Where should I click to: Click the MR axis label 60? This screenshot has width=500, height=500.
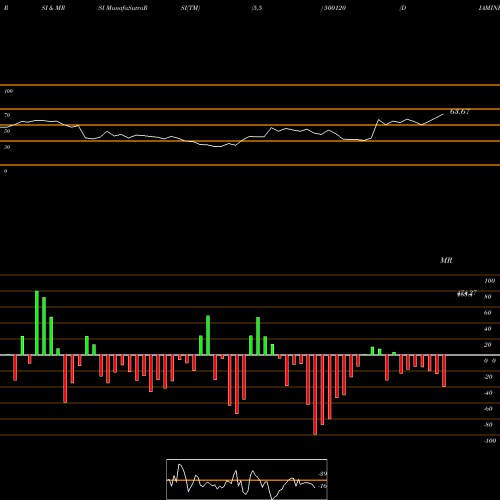coord(488,313)
